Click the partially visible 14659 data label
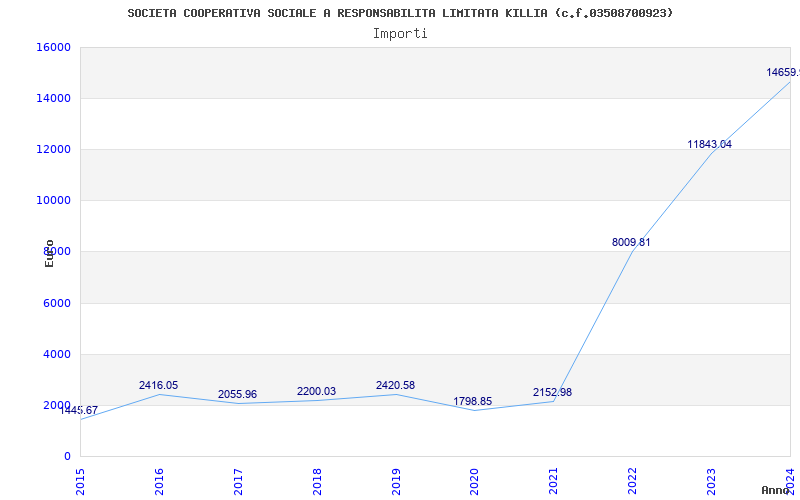 coord(783,72)
